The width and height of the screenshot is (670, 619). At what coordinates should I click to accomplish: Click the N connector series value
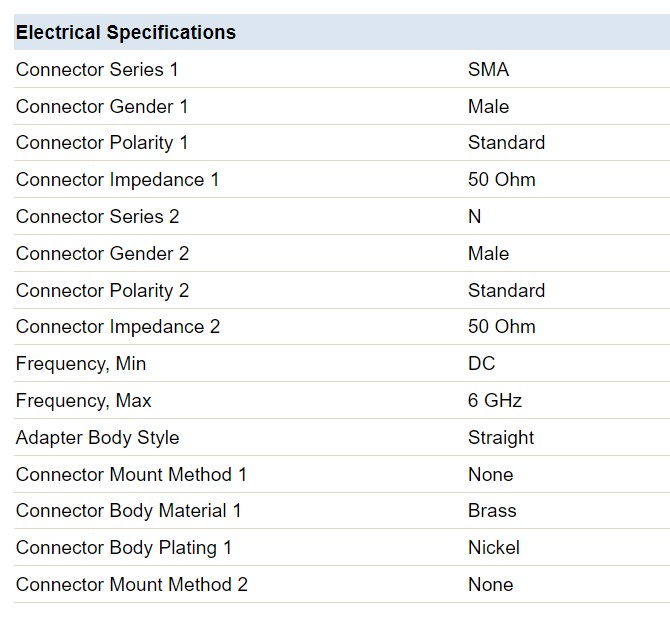pos(474,217)
